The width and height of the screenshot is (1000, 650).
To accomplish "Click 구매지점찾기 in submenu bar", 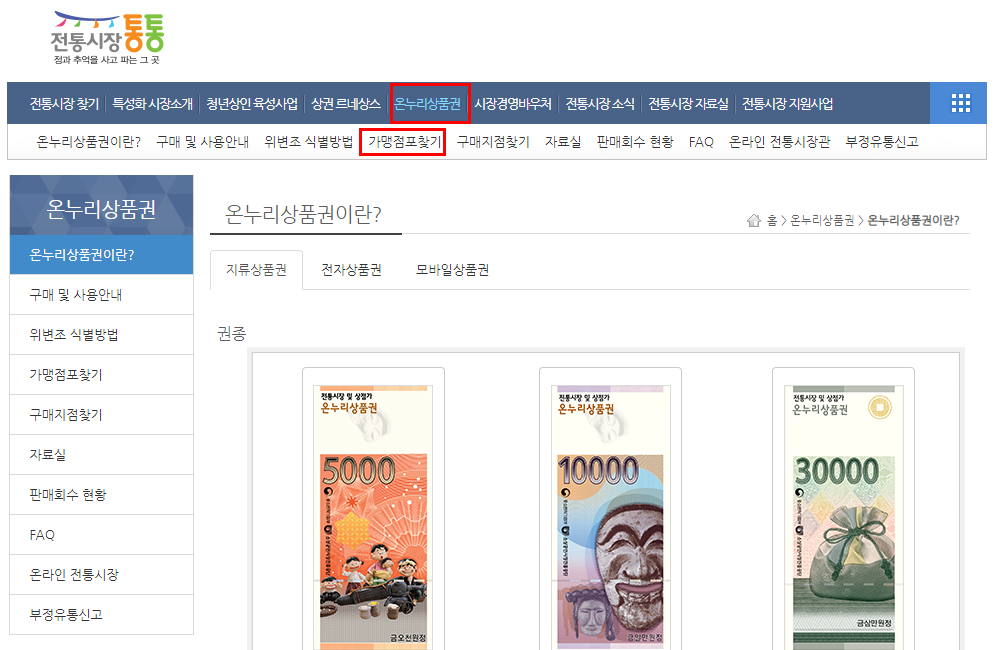I will (493, 142).
